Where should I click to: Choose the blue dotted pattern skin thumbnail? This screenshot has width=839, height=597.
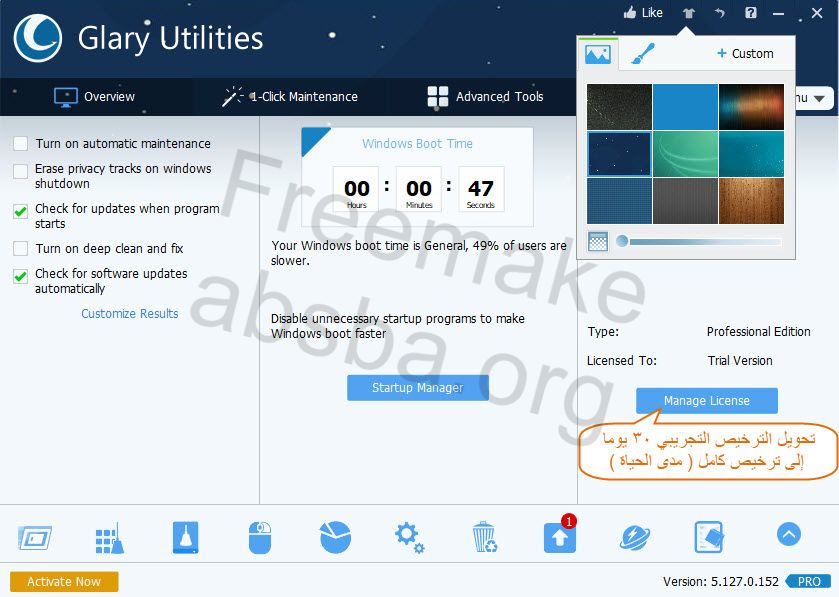click(x=619, y=201)
